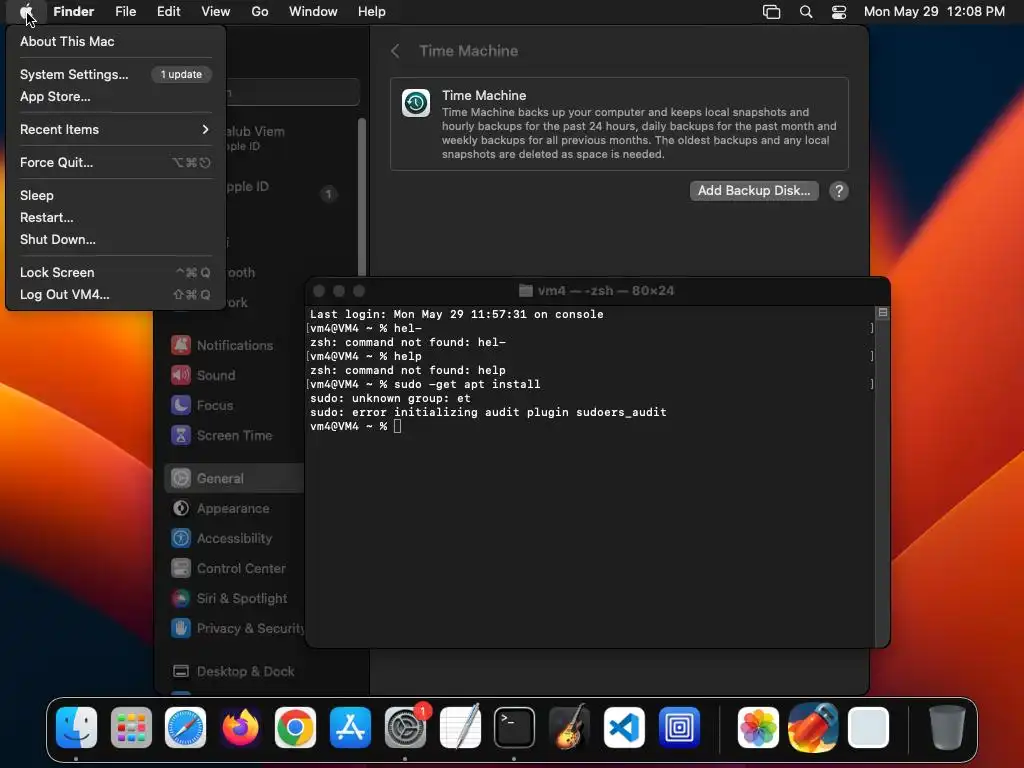Expand the Recent Items submenu
This screenshot has width=1024, height=768.
(x=115, y=129)
